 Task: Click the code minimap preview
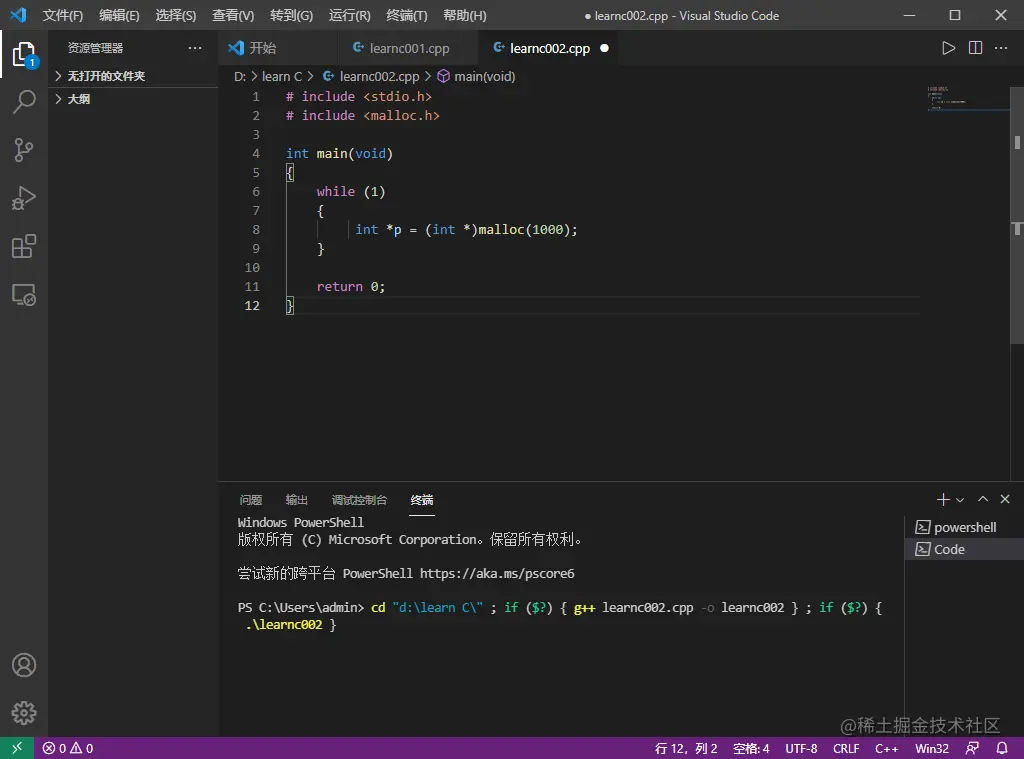pos(968,99)
